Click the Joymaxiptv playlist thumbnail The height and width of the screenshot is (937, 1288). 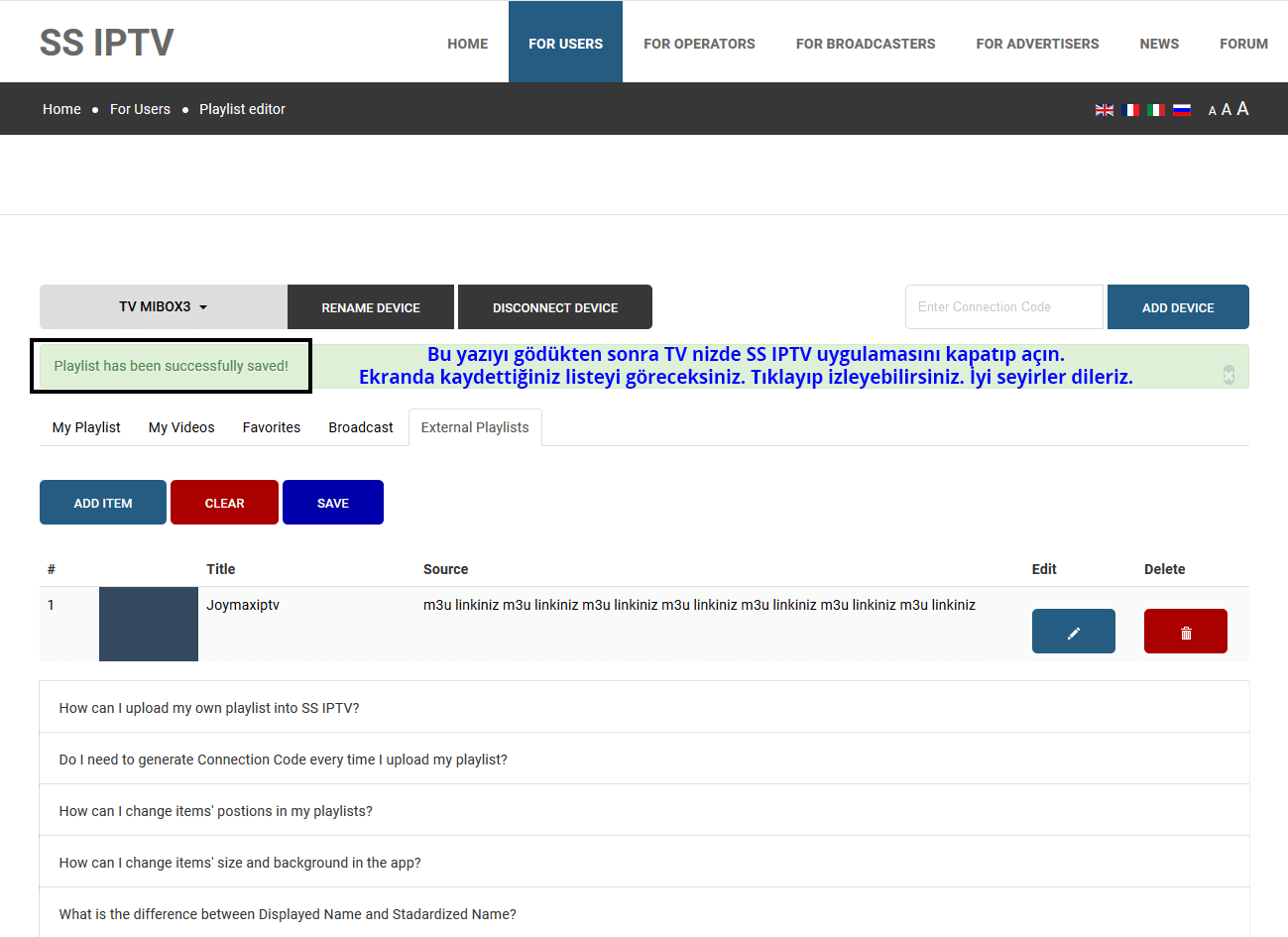pyautogui.click(x=149, y=624)
